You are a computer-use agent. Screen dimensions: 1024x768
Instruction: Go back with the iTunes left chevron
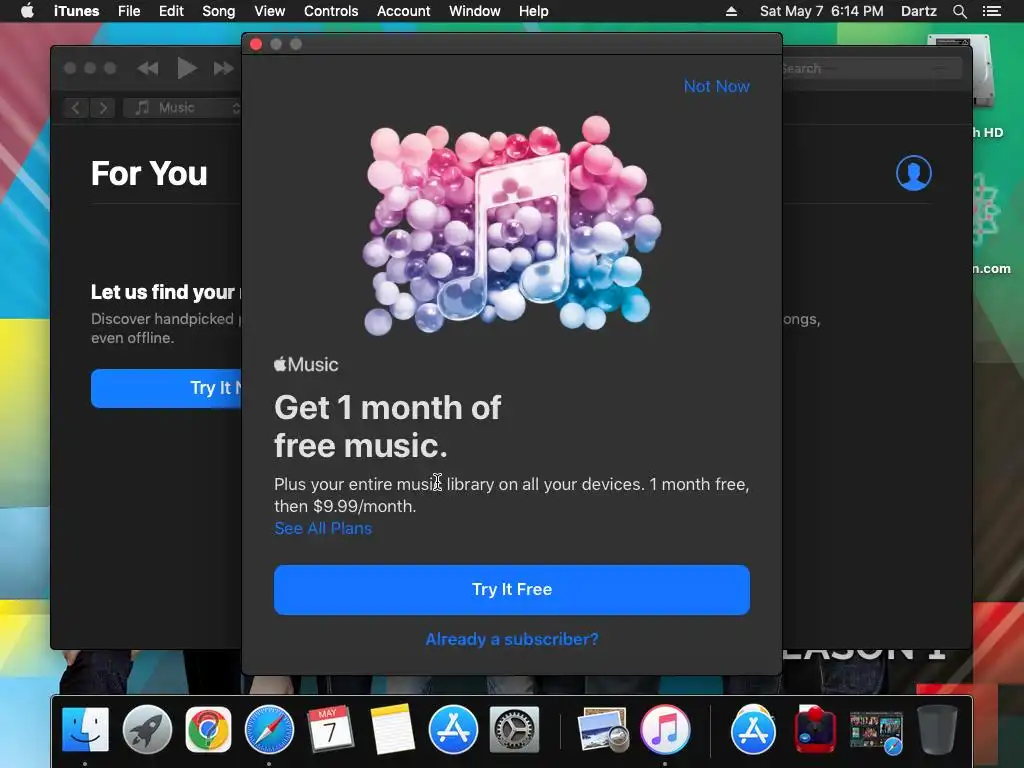[76, 108]
